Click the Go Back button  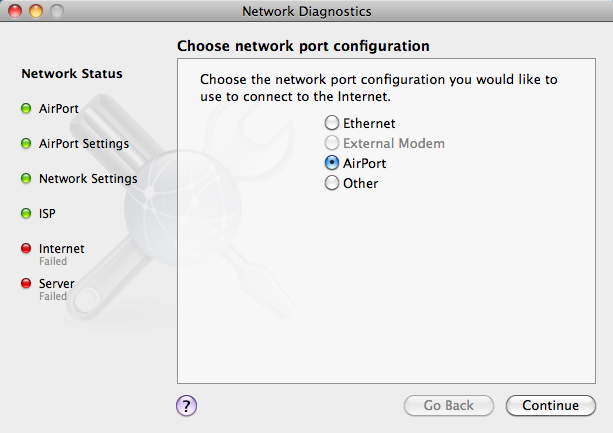click(449, 405)
